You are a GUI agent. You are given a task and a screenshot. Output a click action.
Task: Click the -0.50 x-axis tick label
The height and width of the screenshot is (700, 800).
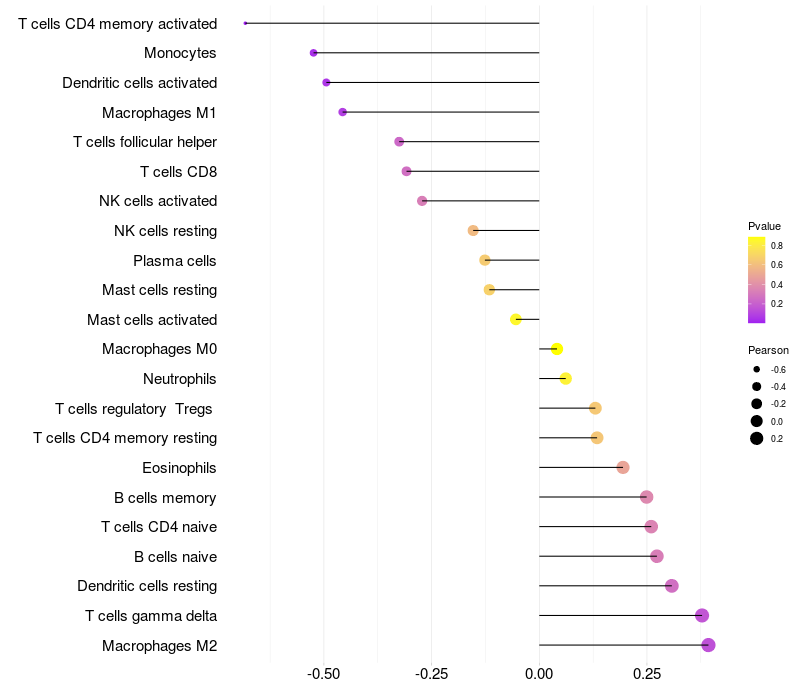(323, 674)
